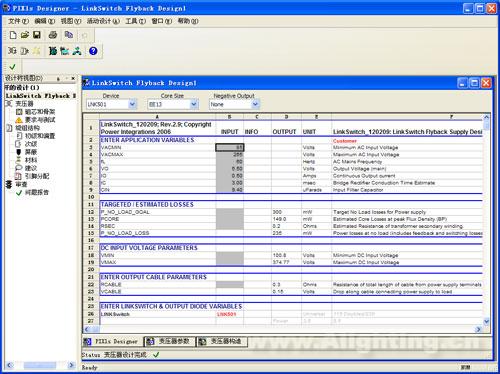Image resolution: width=500 pixels, height=374 pixels.
Task: Select the 材料 item in the design tree
Action: (27, 160)
